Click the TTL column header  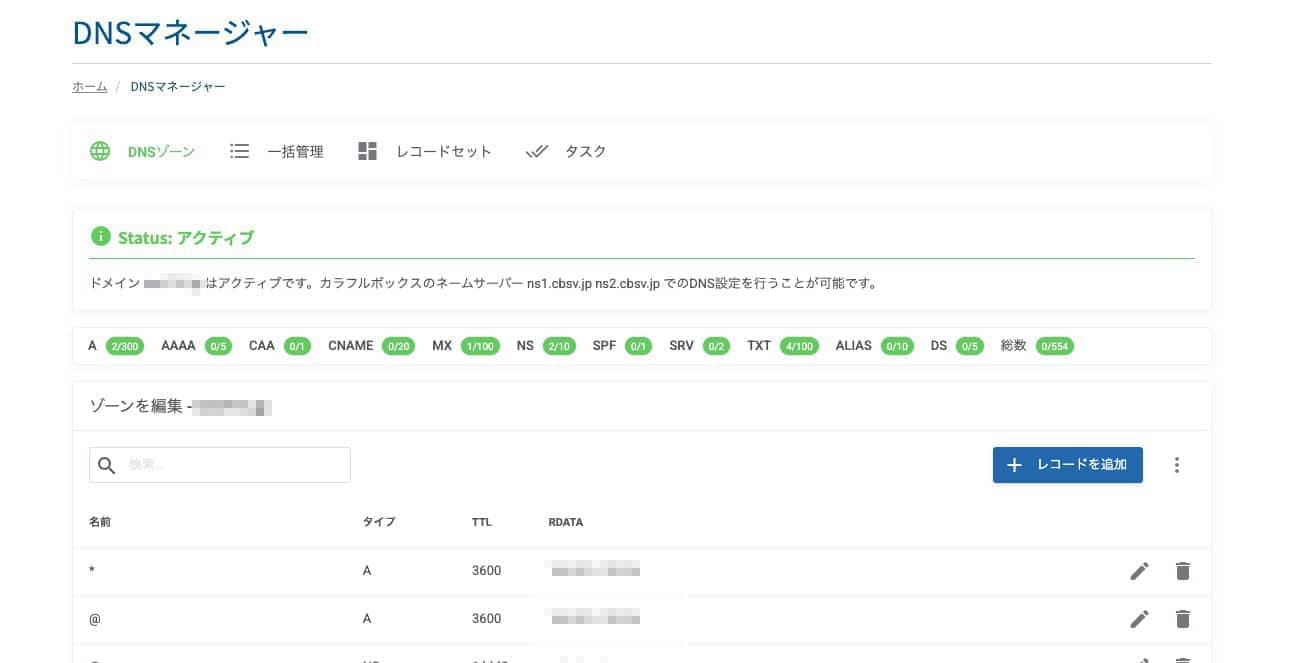click(482, 522)
